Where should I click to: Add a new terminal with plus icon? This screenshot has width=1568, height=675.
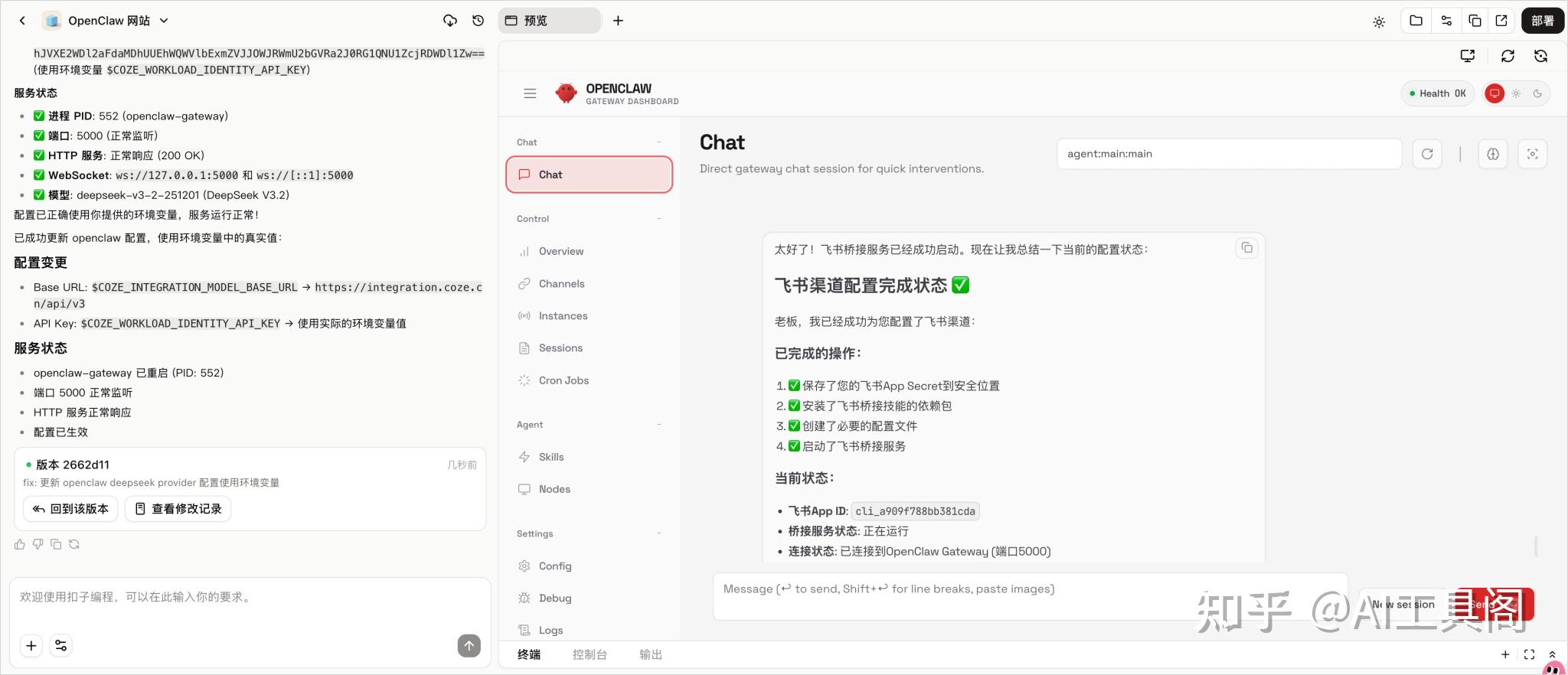1505,655
